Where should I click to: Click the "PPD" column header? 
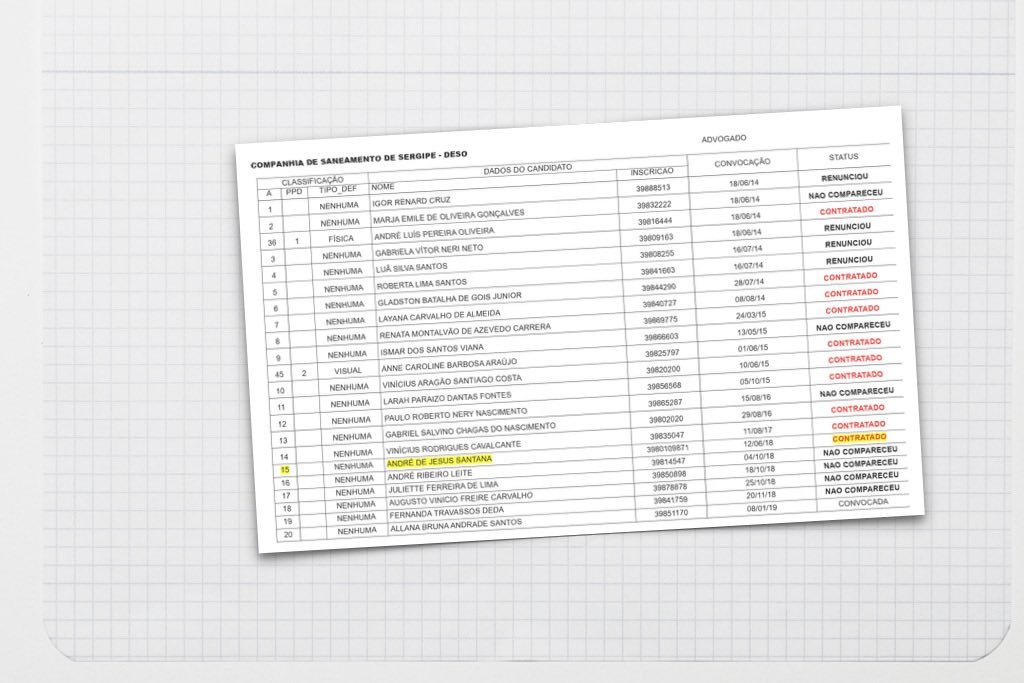point(294,191)
